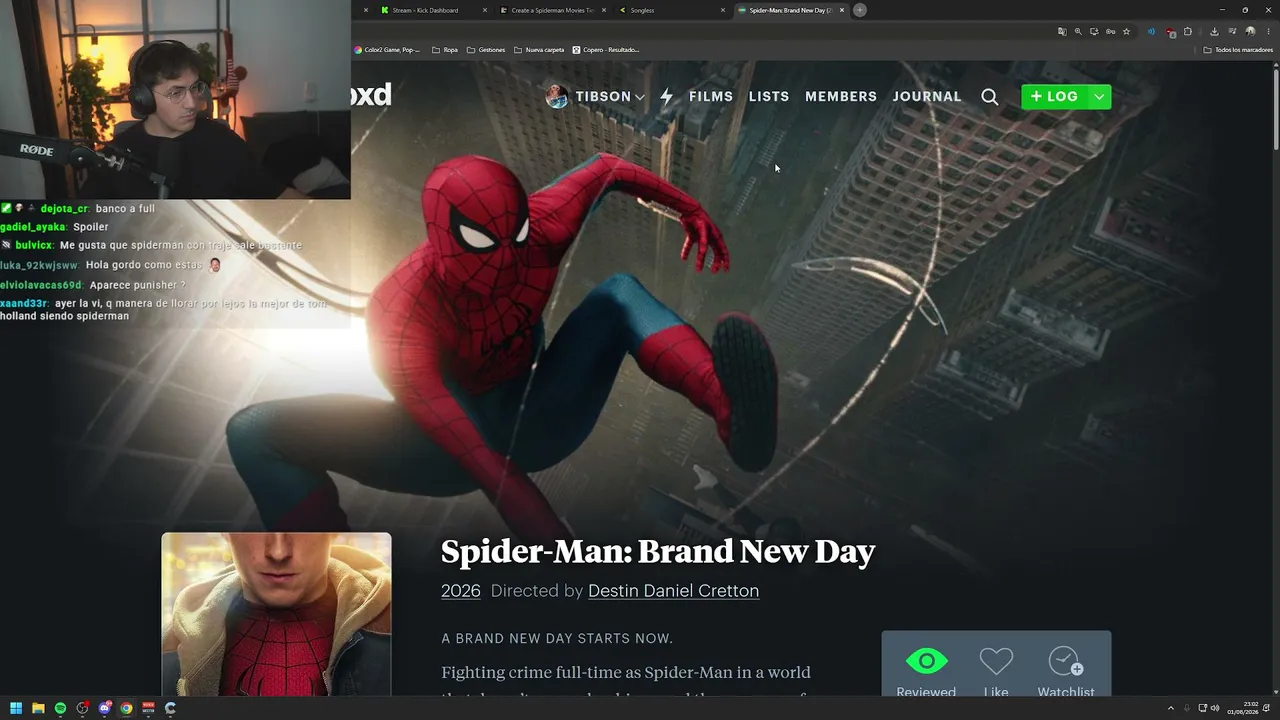This screenshot has width=1280, height=720.
Task: Switch to Create a Spiderman Movies tab
Action: (x=552, y=10)
